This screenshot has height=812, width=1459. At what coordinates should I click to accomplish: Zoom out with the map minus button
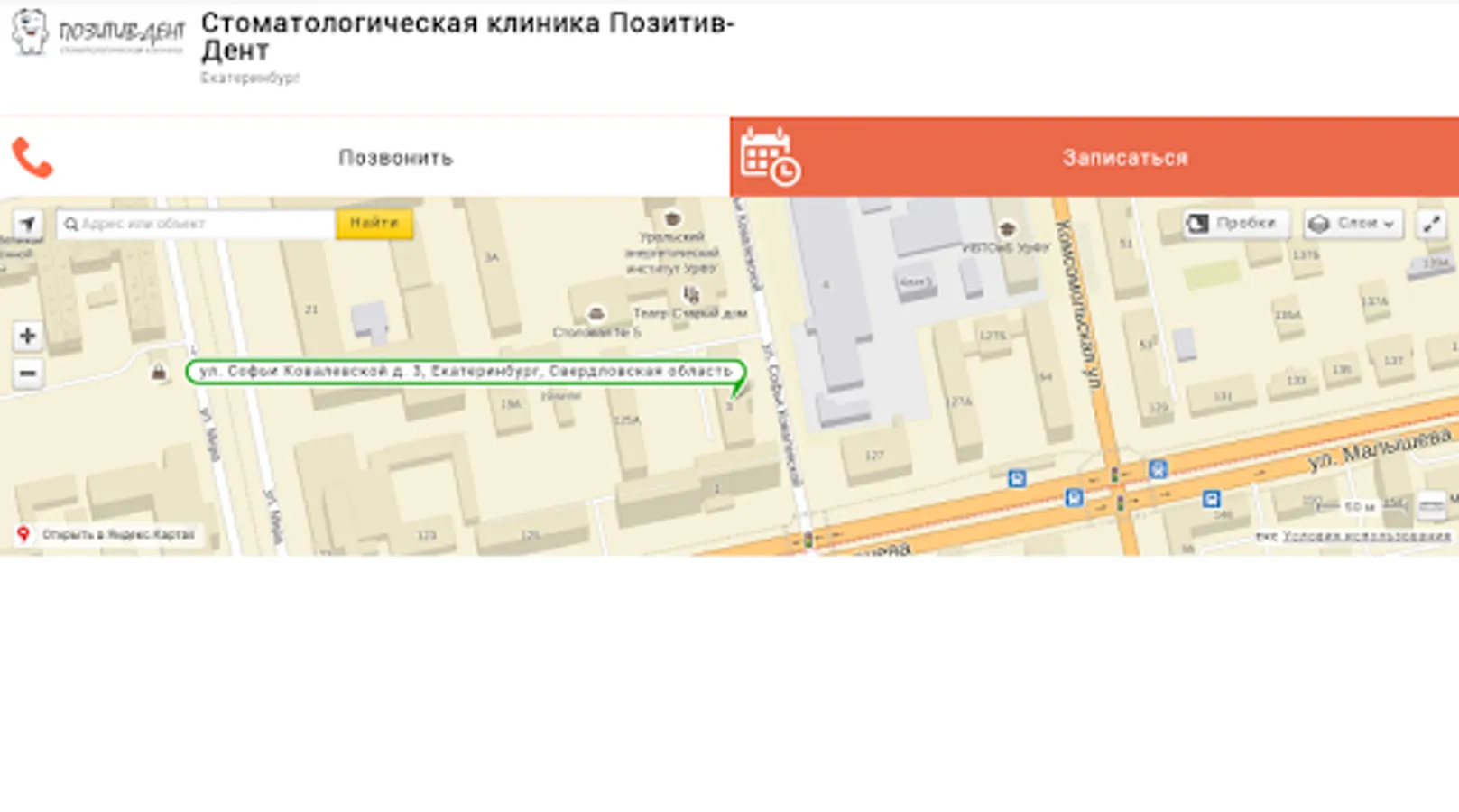click(28, 373)
